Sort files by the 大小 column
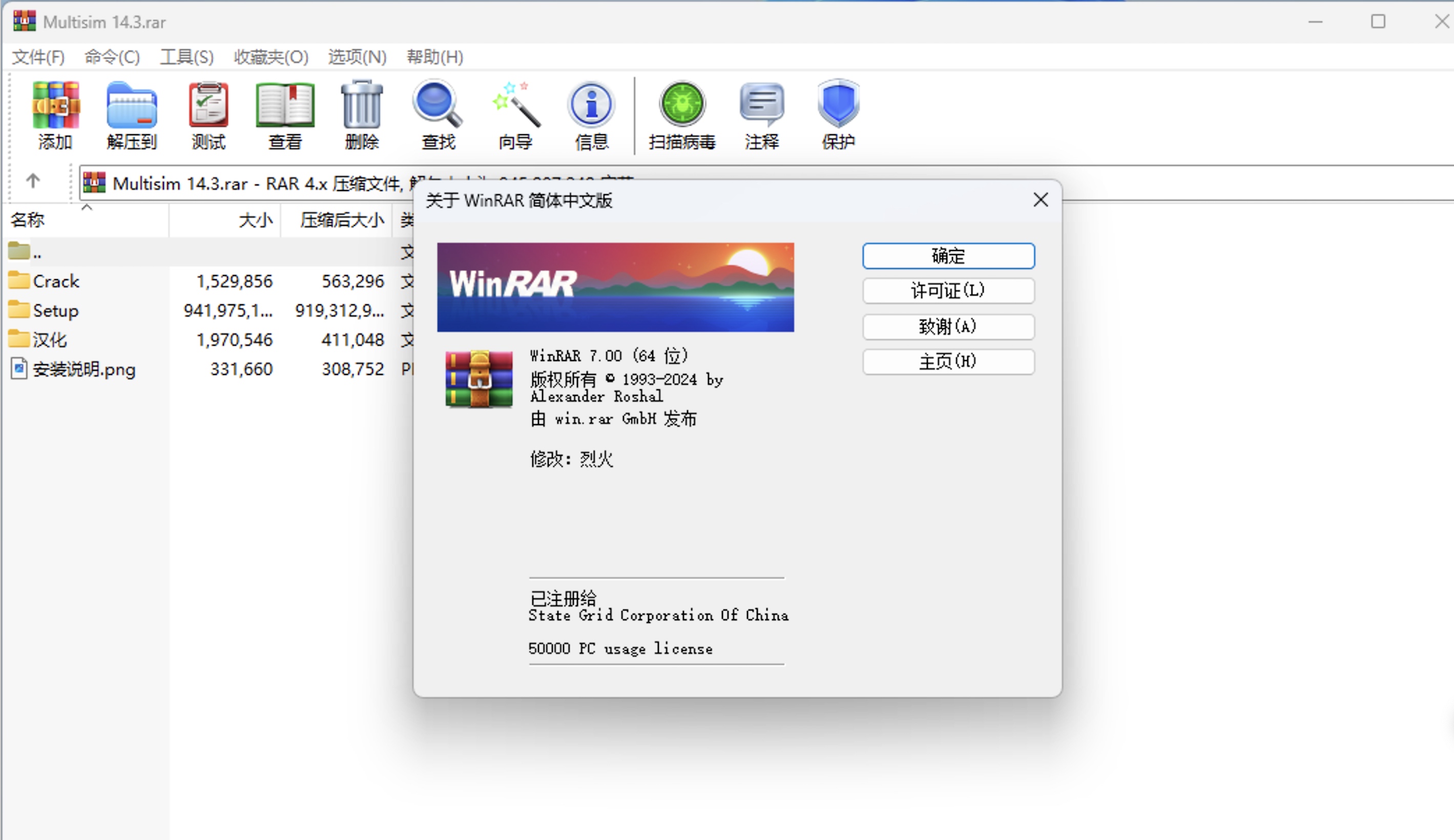This screenshot has width=1454, height=840. coord(255,220)
